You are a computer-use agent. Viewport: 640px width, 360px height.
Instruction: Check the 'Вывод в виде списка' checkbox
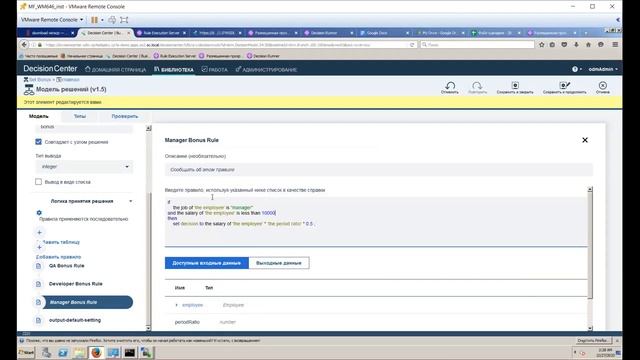[38, 182]
